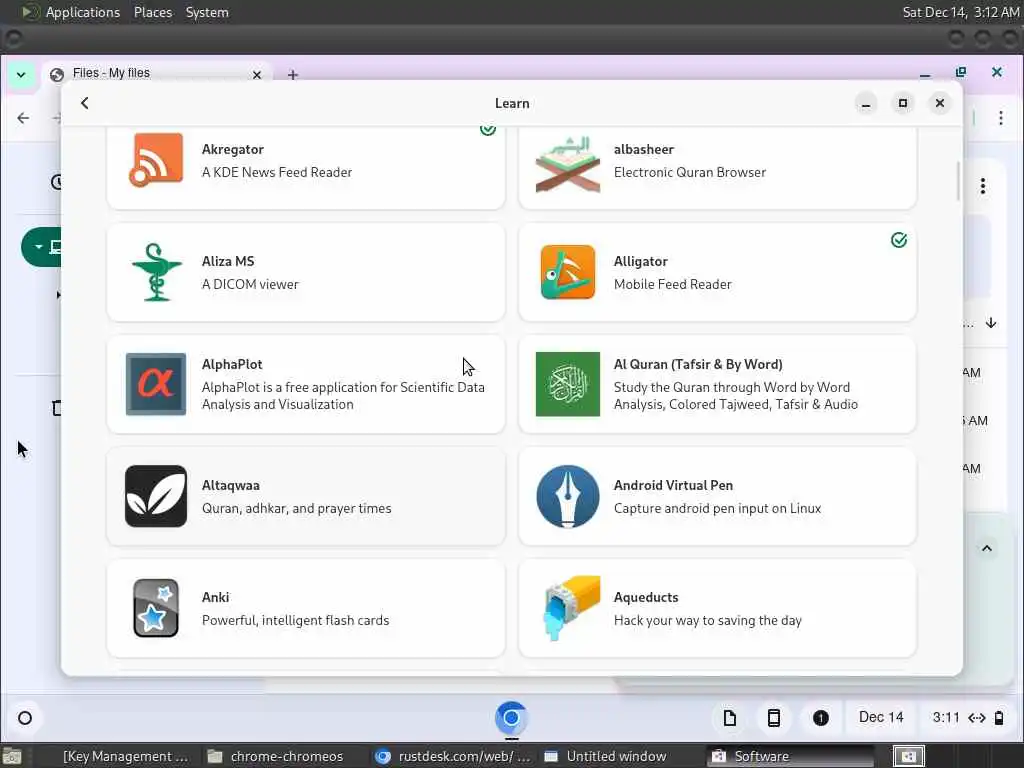1024x768 pixels.
Task: Click Software window vertical scrollbar
Action: 958,181
